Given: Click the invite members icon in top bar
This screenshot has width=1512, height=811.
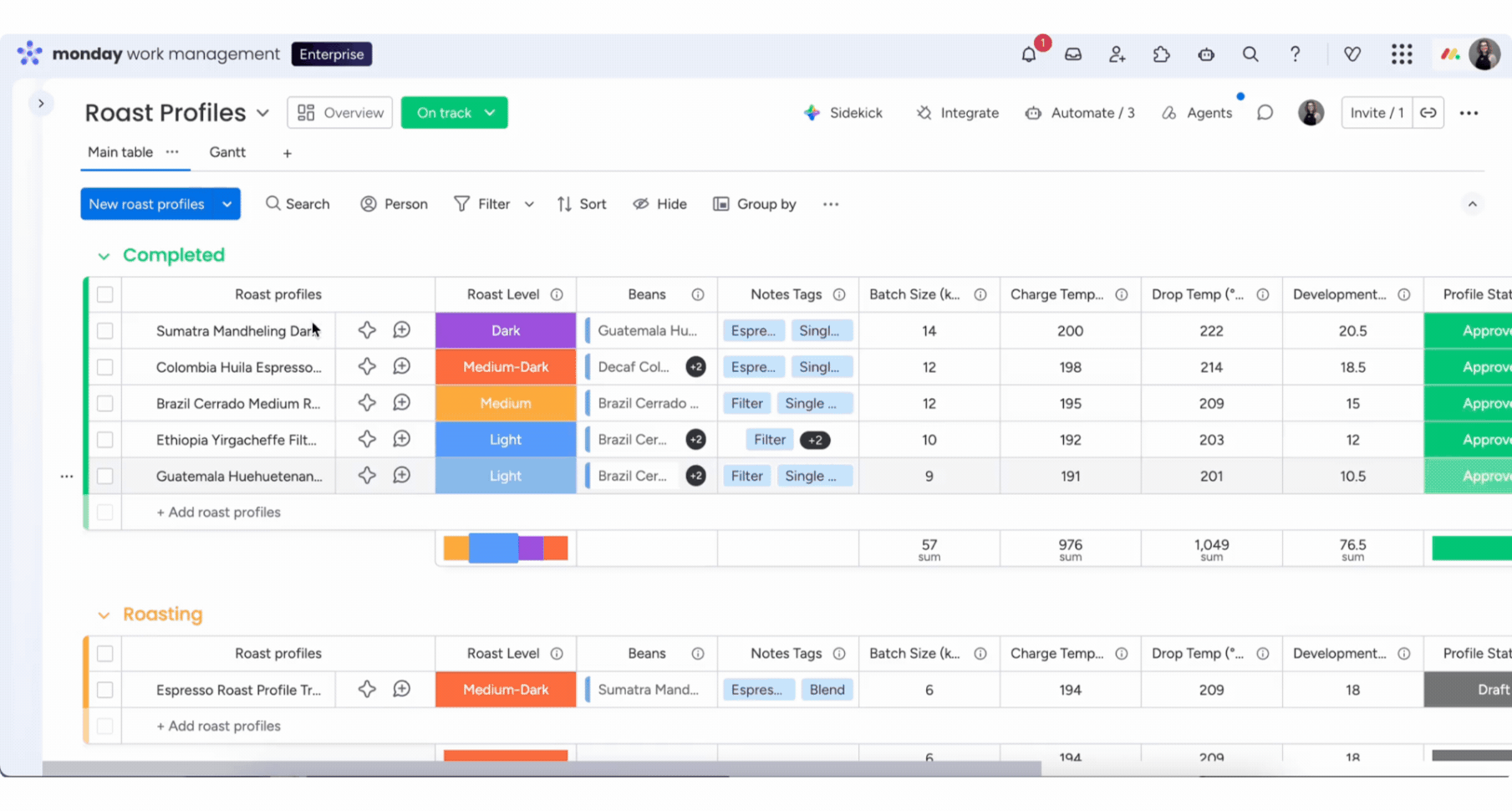Looking at the screenshot, I should click(1117, 54).
